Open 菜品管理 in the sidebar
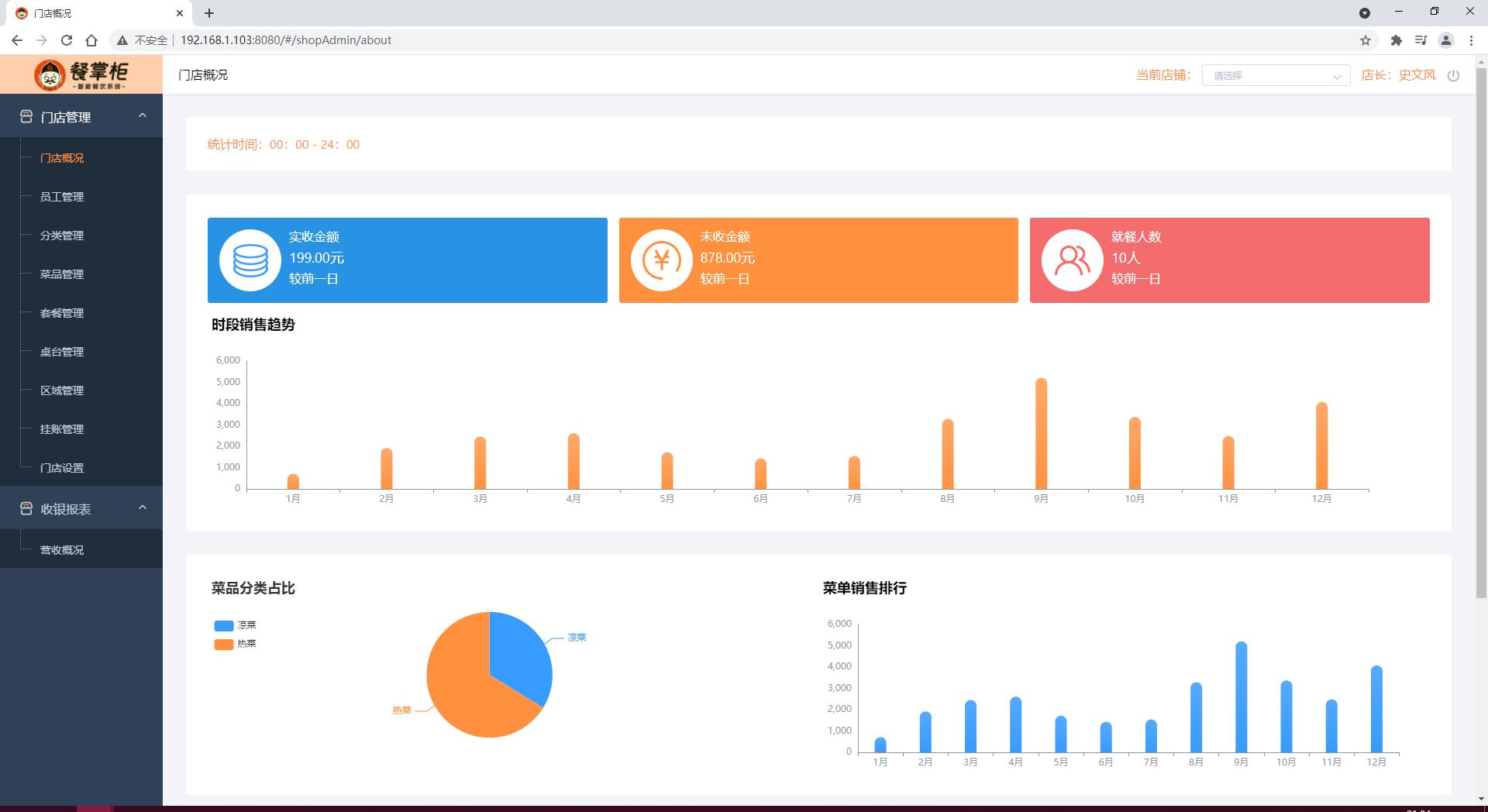This screenshot has width=1488, height=812. [x=62, y=274]
